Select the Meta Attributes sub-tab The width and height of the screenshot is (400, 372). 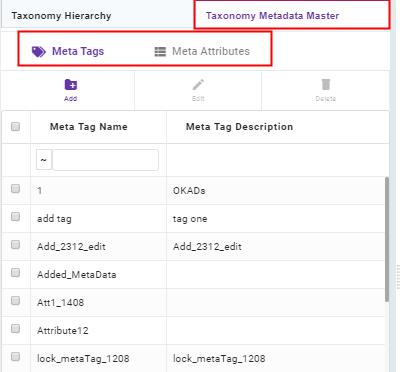202,51
